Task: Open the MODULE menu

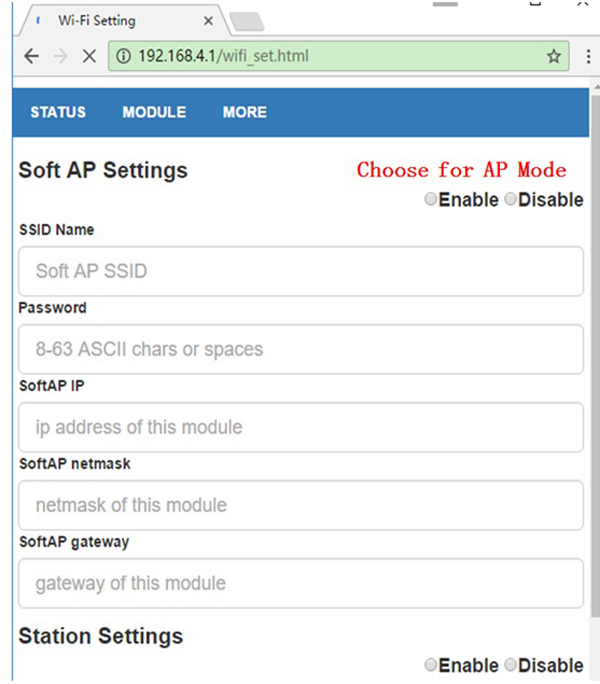Action: 154,112
